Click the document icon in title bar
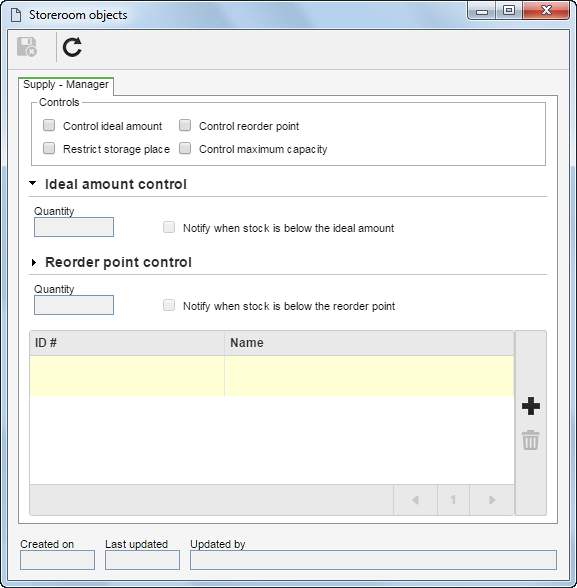Image resolution: width=577 pixels, height=588 pixels. pos(16,15)
